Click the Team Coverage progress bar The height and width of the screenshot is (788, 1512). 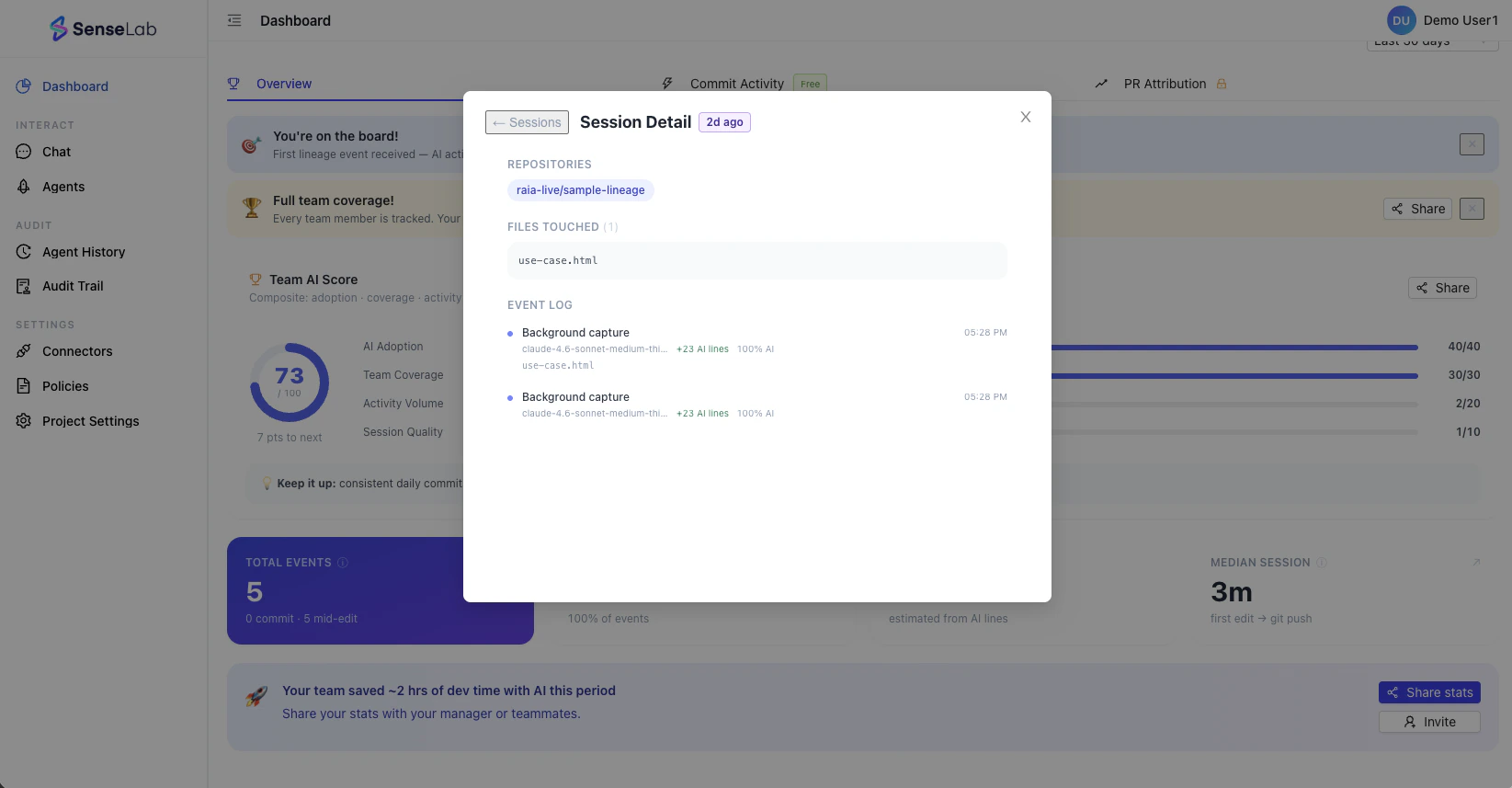click(x=1234, y=376)
